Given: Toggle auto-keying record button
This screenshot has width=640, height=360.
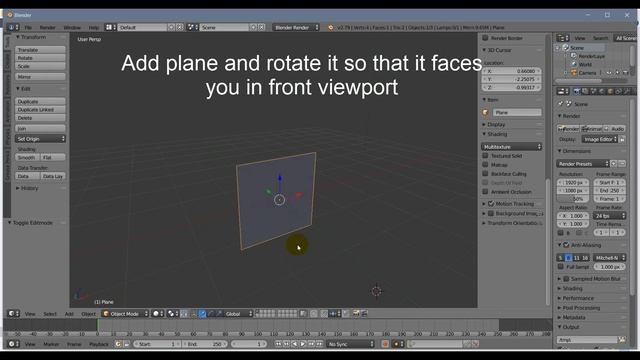Looking at the screenshot, I should click(385, 344).
